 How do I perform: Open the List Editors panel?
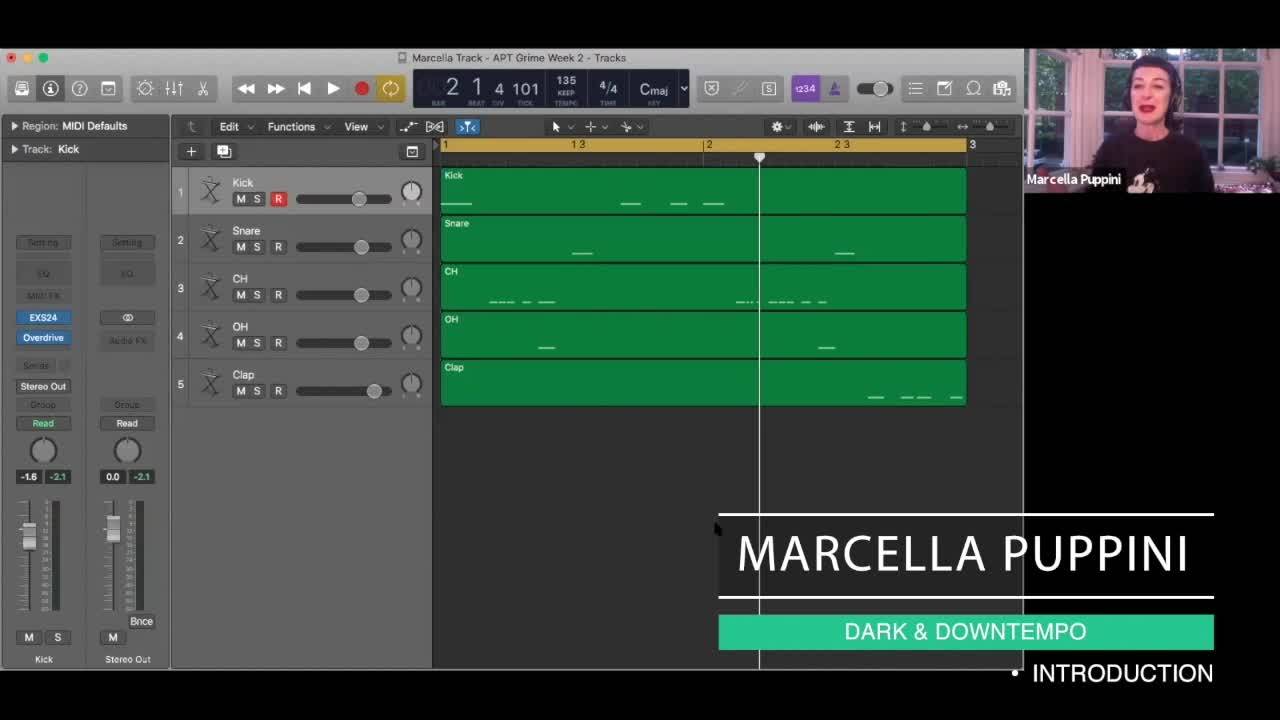pos(915,88)
